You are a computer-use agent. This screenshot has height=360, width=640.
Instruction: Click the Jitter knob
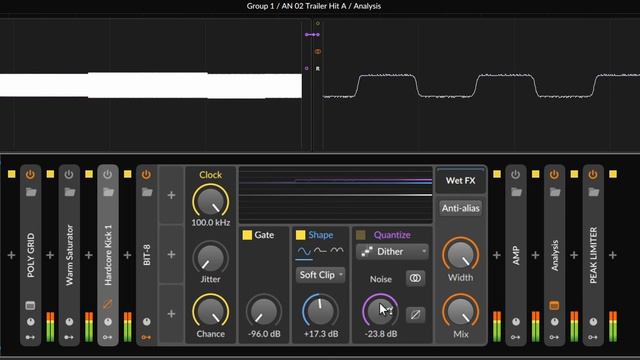point(211,258)
